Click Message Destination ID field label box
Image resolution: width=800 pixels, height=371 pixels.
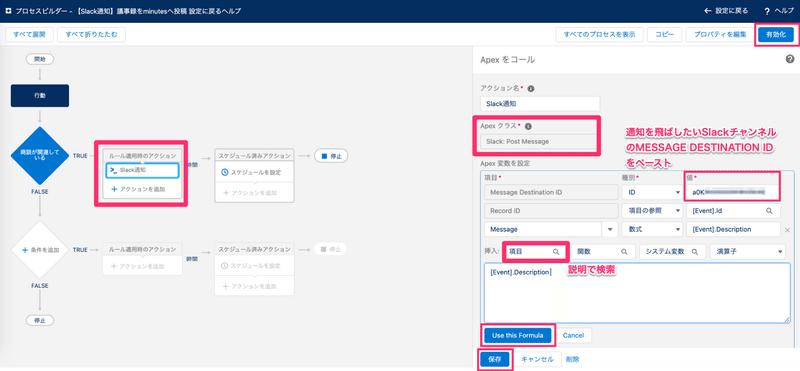(x=551, y=192)
